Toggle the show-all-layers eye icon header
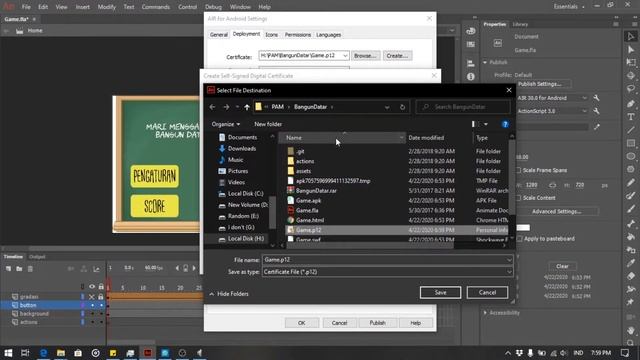This screenshot has height=360, width=640. click(92, 287)
